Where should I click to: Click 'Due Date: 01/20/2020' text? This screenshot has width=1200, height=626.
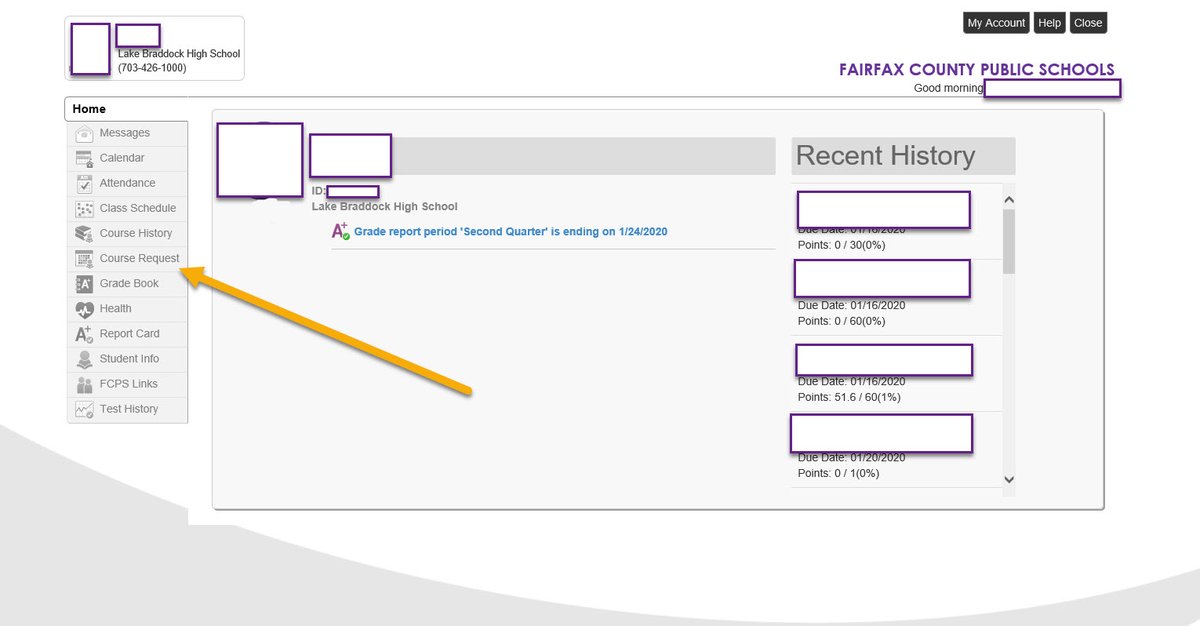tap(851, 458)
